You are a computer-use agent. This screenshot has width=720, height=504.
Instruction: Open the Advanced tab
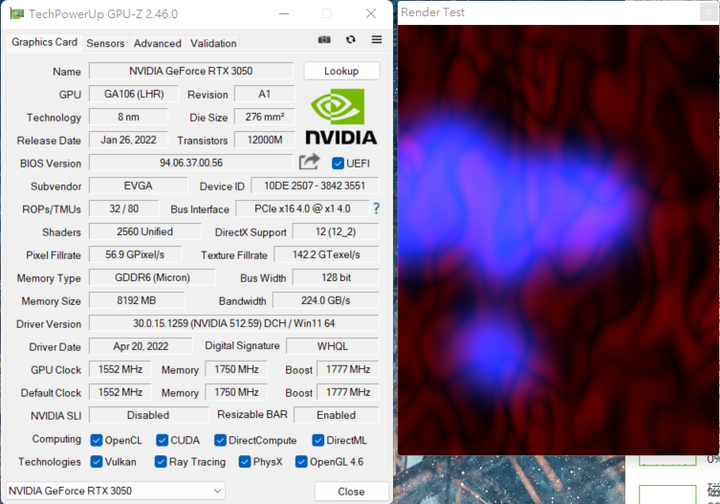(158, 43)
